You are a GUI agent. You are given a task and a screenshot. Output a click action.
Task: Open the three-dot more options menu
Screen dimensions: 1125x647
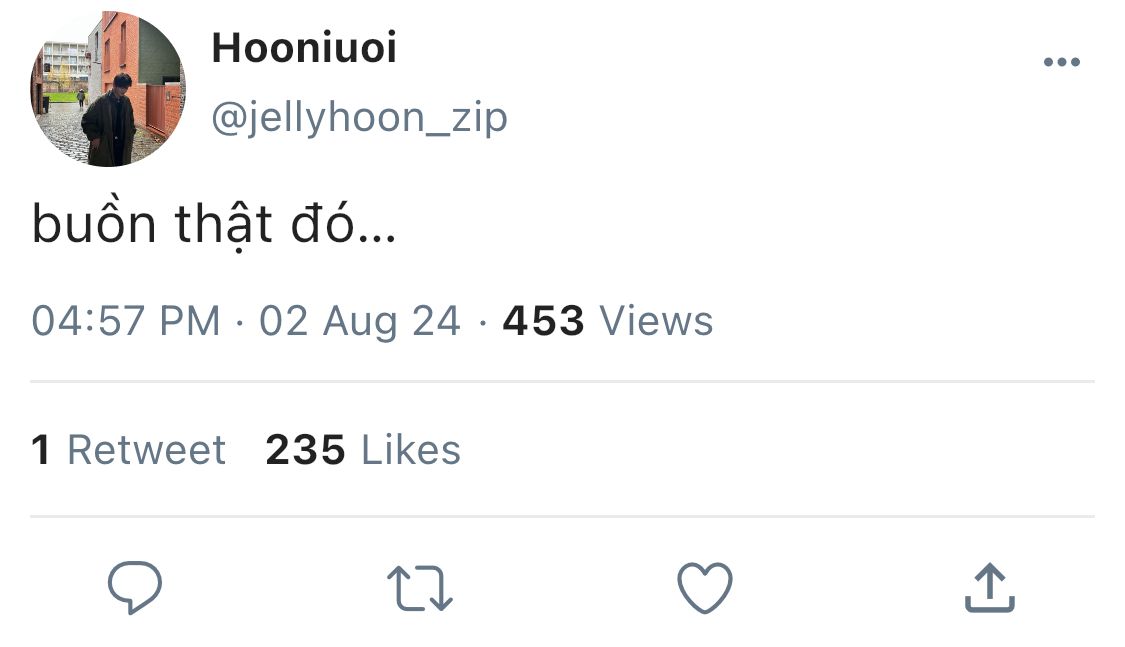coord(1062,62)
